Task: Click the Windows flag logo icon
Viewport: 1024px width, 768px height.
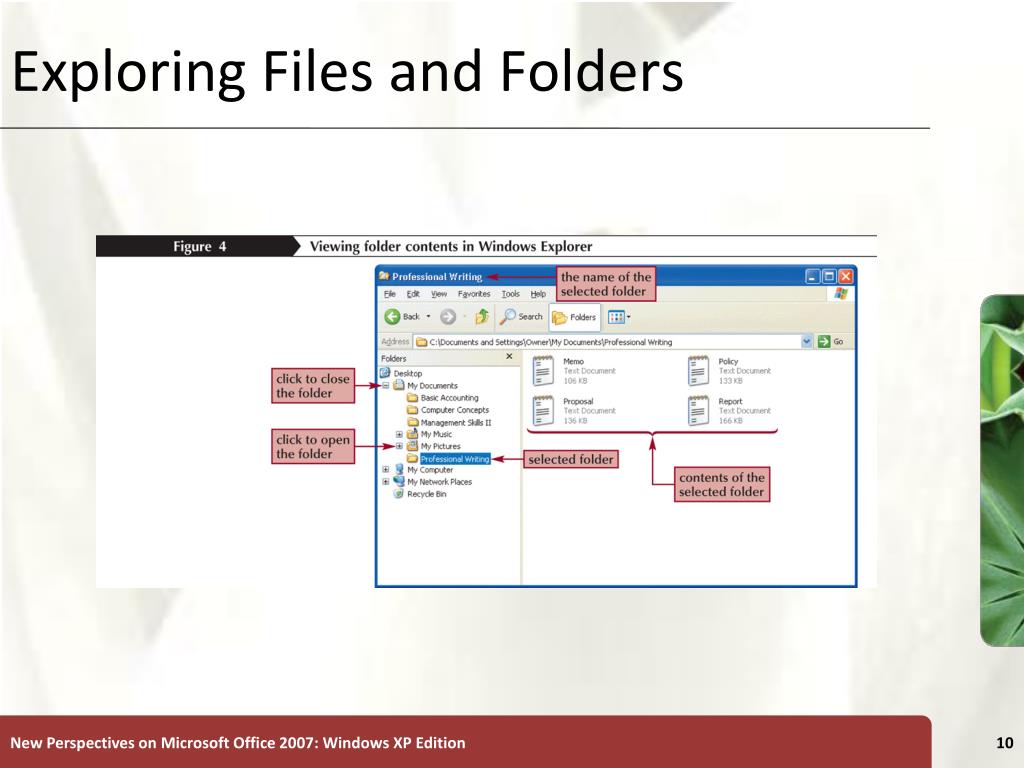Action: [841, 294]
